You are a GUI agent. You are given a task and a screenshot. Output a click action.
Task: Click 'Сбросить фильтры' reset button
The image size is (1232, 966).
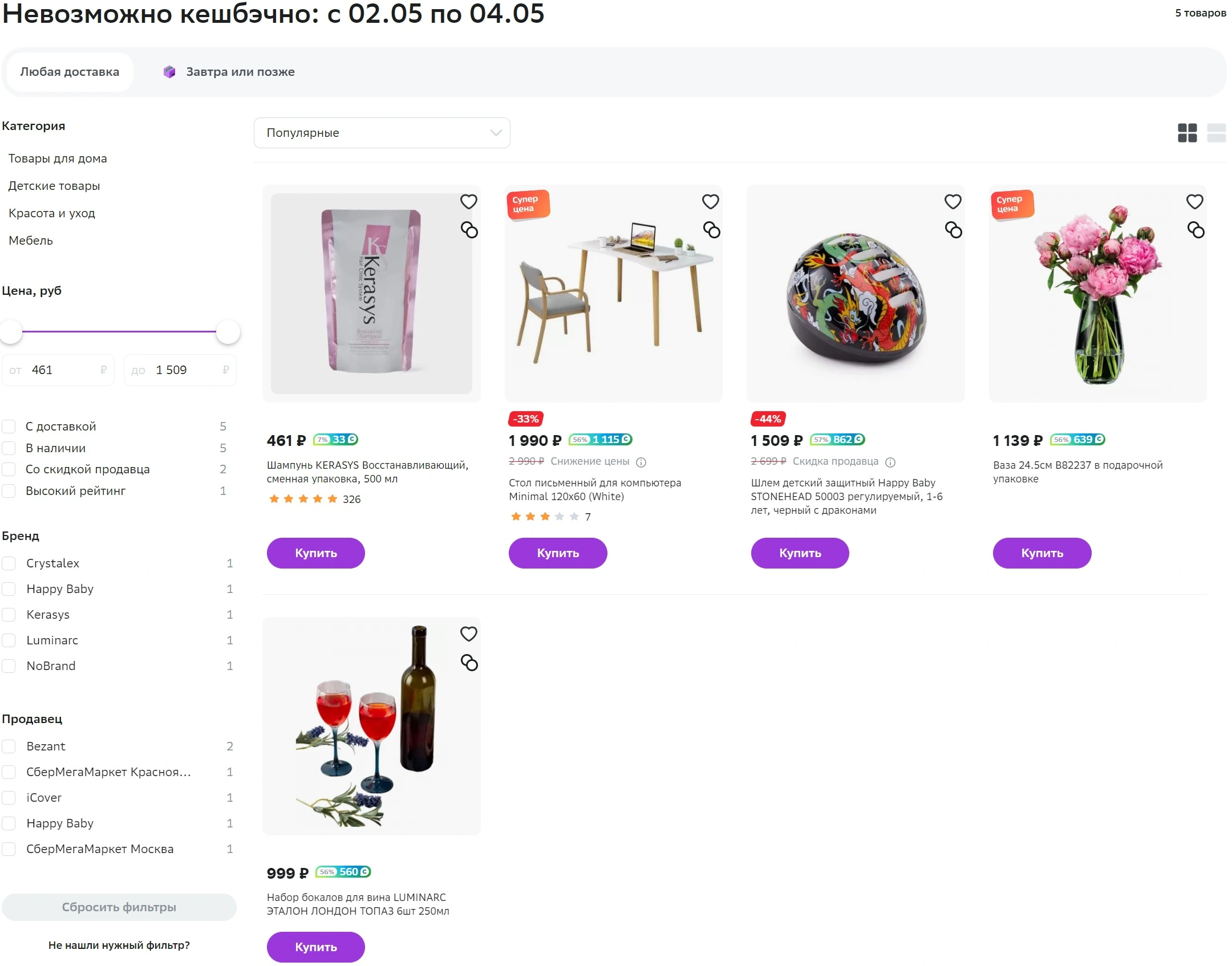119,907
